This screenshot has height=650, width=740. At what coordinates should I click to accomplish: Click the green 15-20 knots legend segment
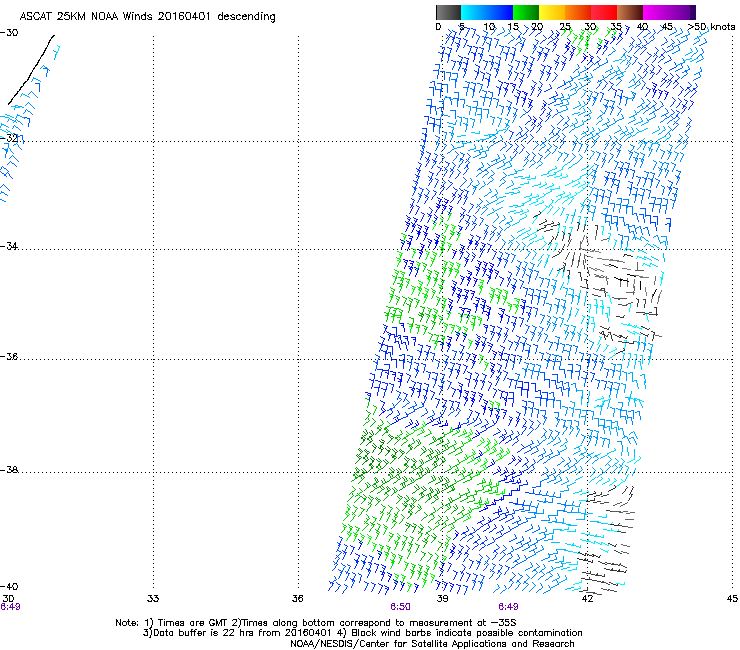526,12
